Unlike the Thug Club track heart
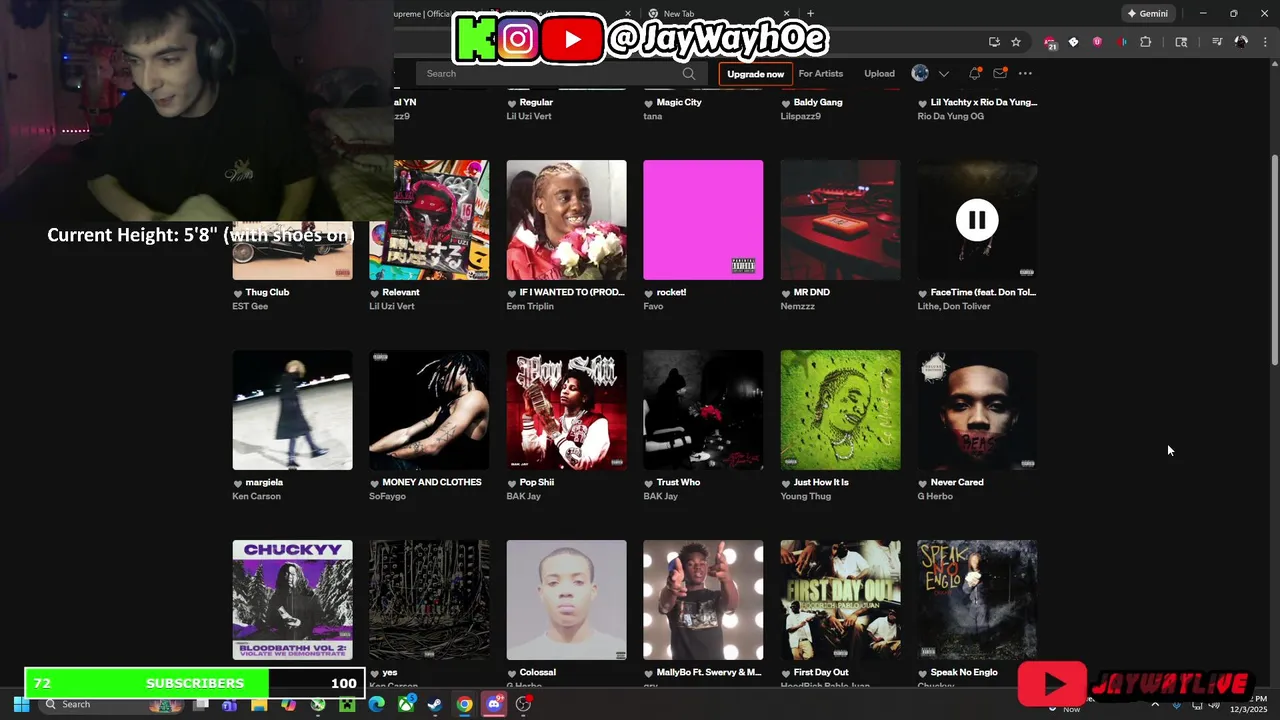 point(238,293)
